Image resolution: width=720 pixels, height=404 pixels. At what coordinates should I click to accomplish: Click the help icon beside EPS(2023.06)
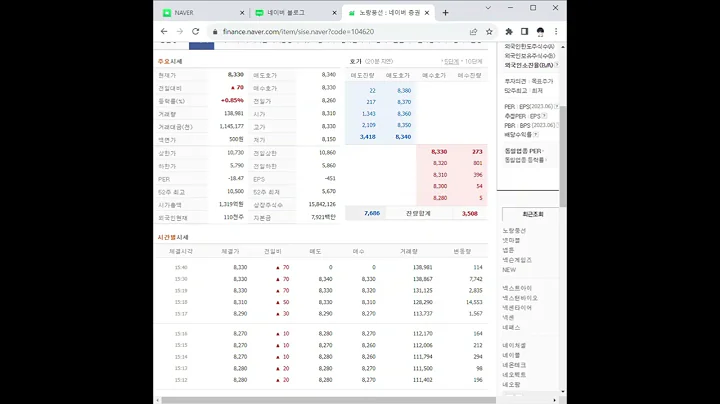[557, 107]
